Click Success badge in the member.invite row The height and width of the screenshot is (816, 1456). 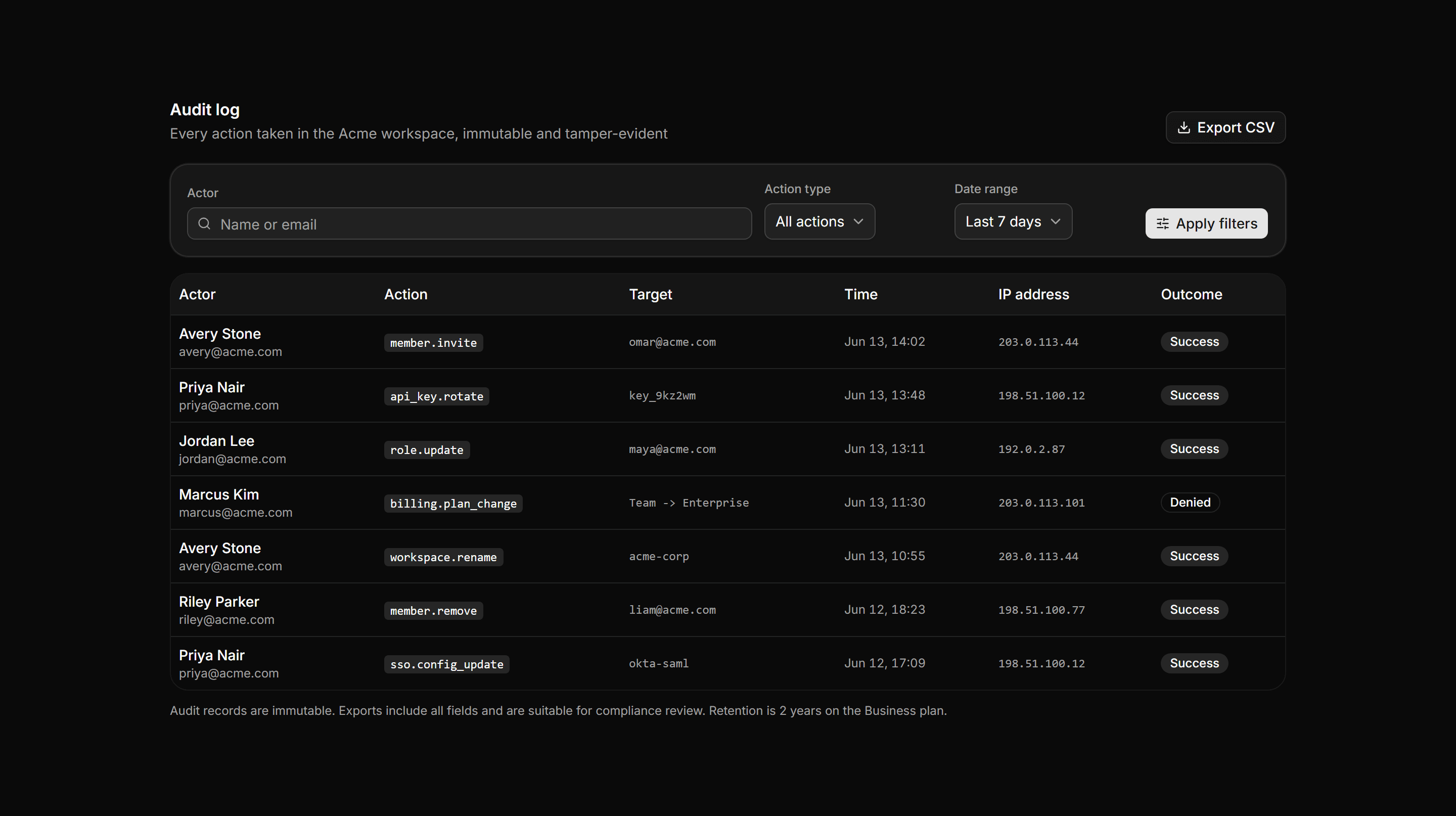pyautogui.click(x=1194, y=342)
